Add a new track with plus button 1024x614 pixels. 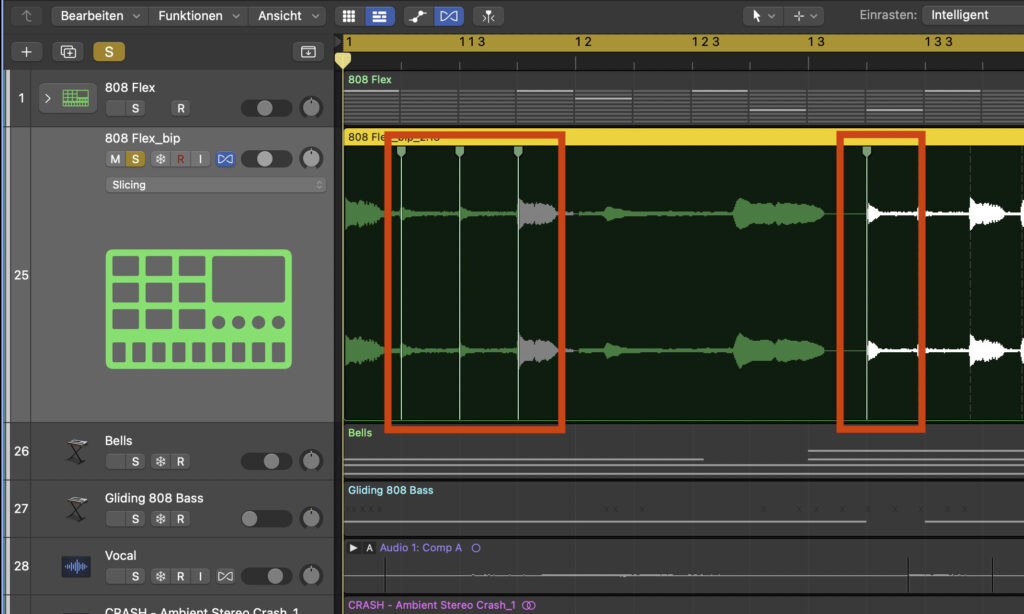[26, 52]
